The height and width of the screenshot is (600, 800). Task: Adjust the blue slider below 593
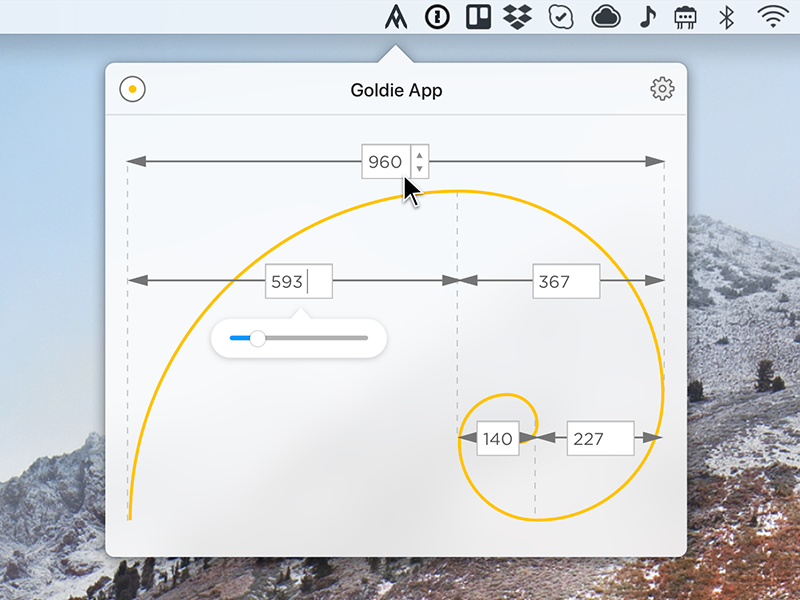(259, 338)
